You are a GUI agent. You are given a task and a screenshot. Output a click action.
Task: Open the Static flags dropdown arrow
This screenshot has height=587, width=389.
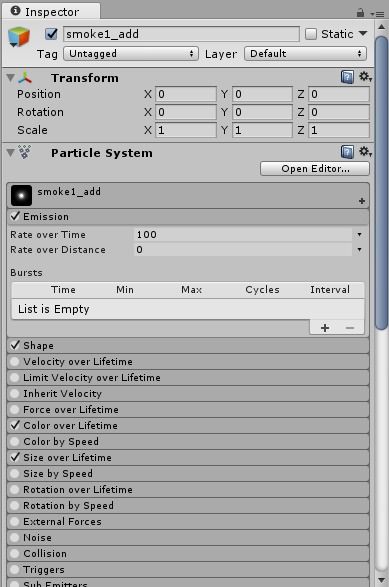(x=363, y=34)
